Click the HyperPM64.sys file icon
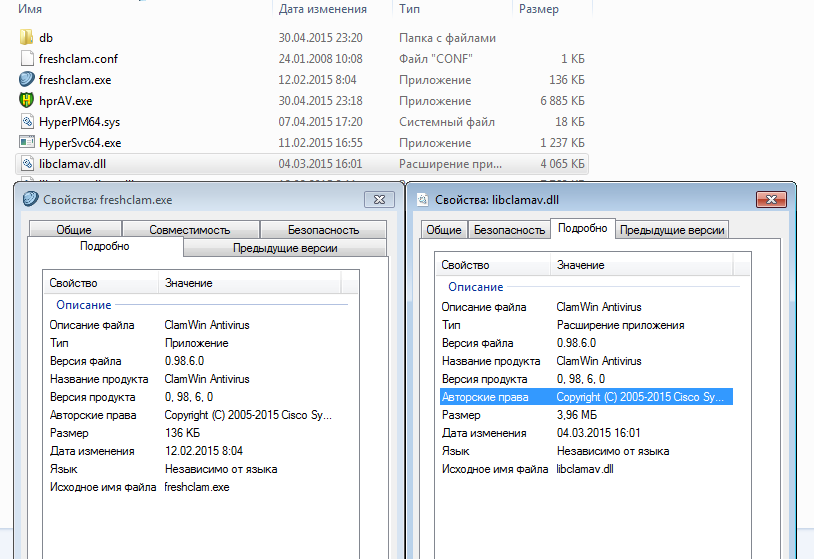Image resolution: width=814 pixels, height=559 pixels. [x=27, y=121]
